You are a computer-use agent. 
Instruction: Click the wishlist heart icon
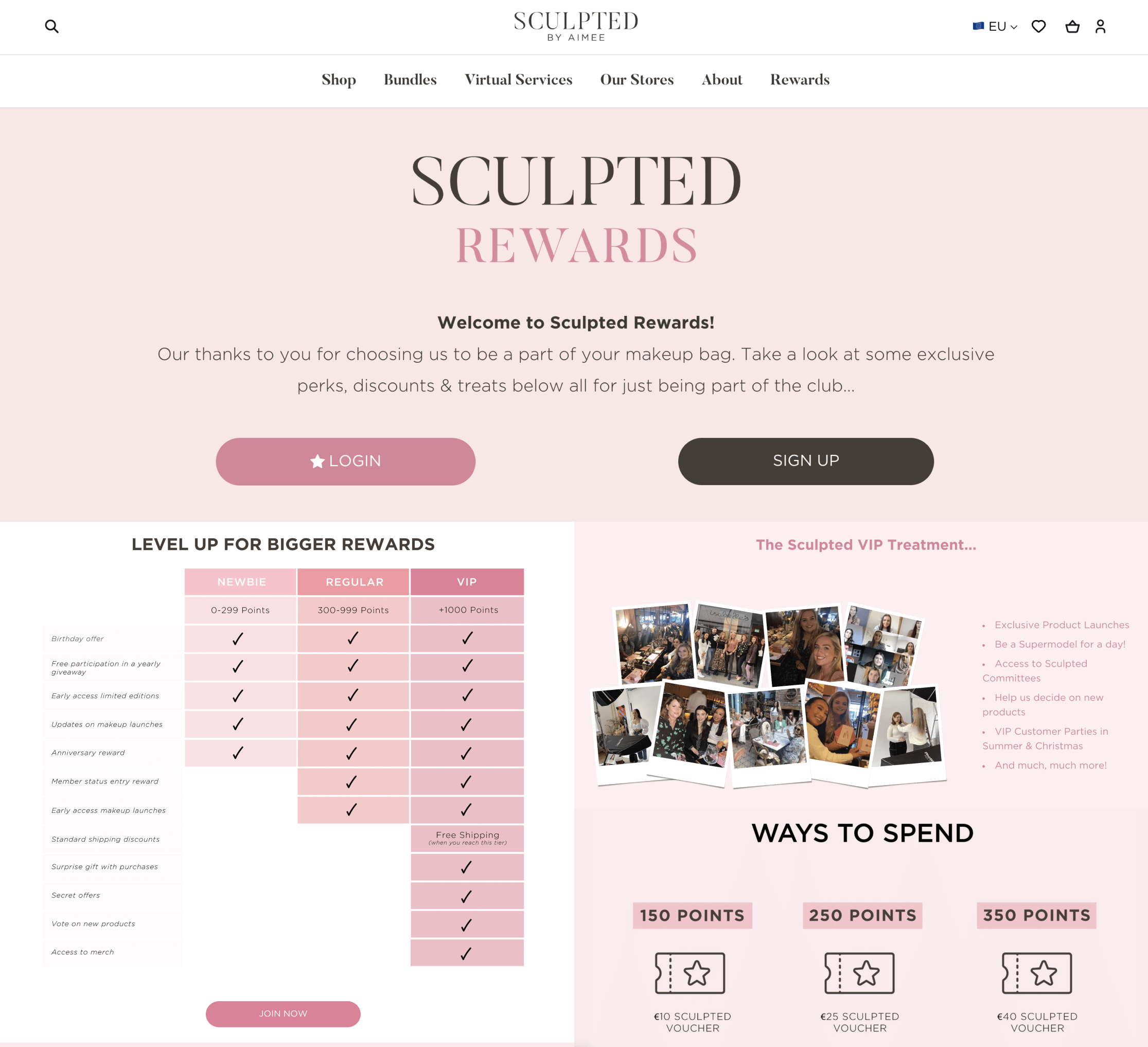point(1040,27)
